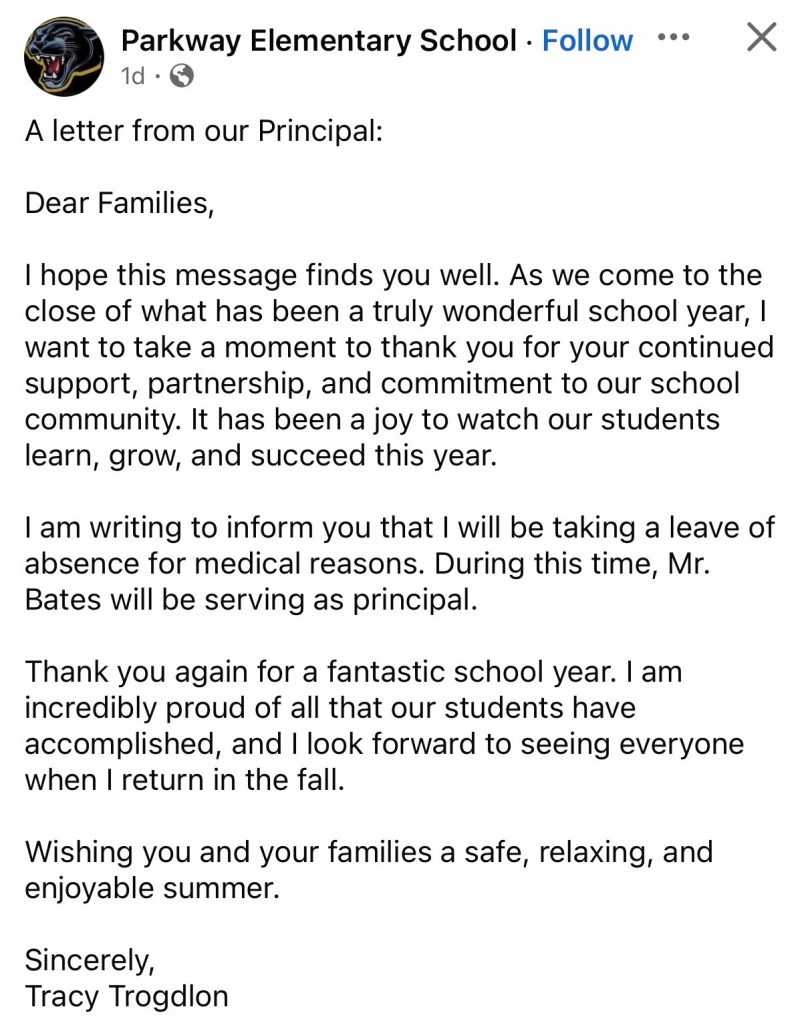Click the line 'when I return in the fall.'

pos(185,779)
